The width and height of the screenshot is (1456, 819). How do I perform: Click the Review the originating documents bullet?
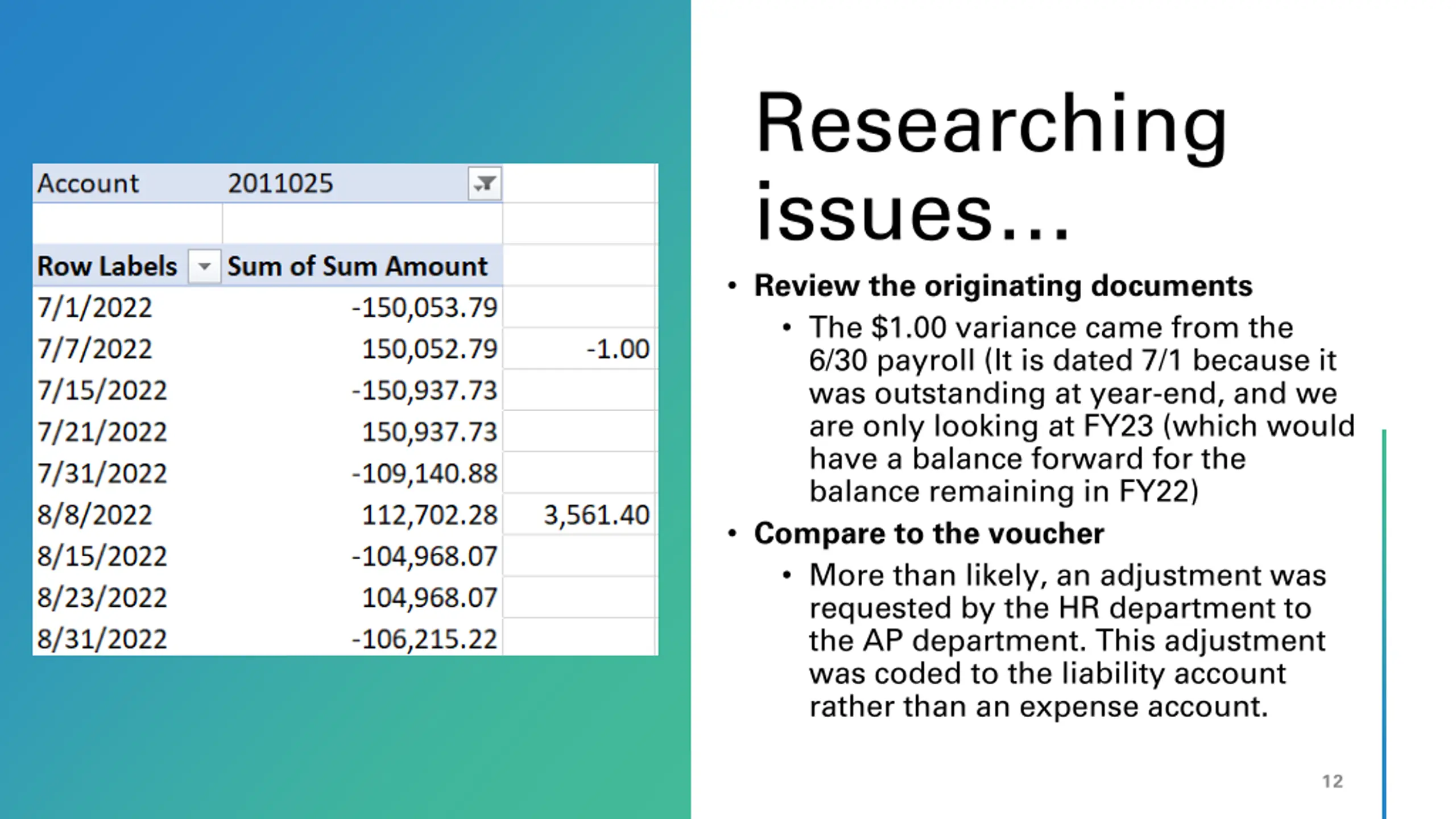pyautogui.click(x=1003, y=286)
